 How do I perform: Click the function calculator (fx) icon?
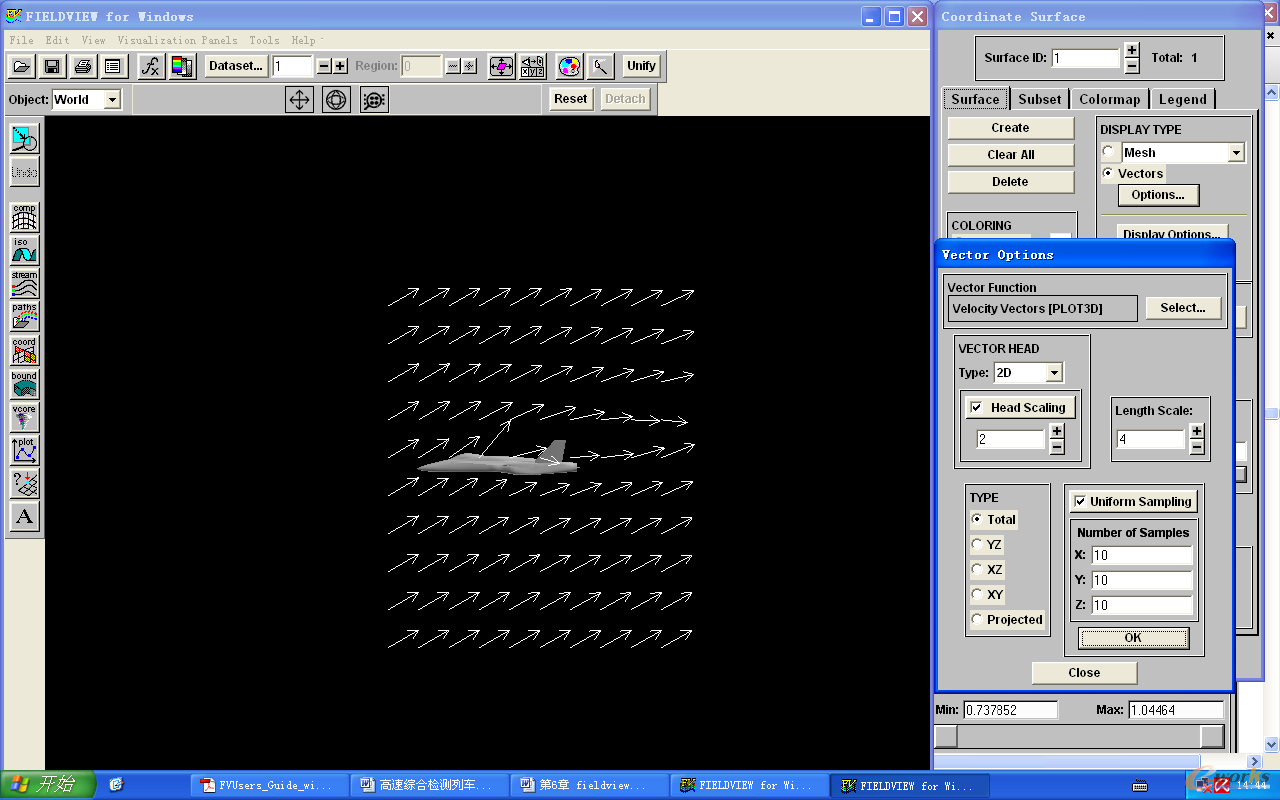pyautogui.click(x=150, y=66)
